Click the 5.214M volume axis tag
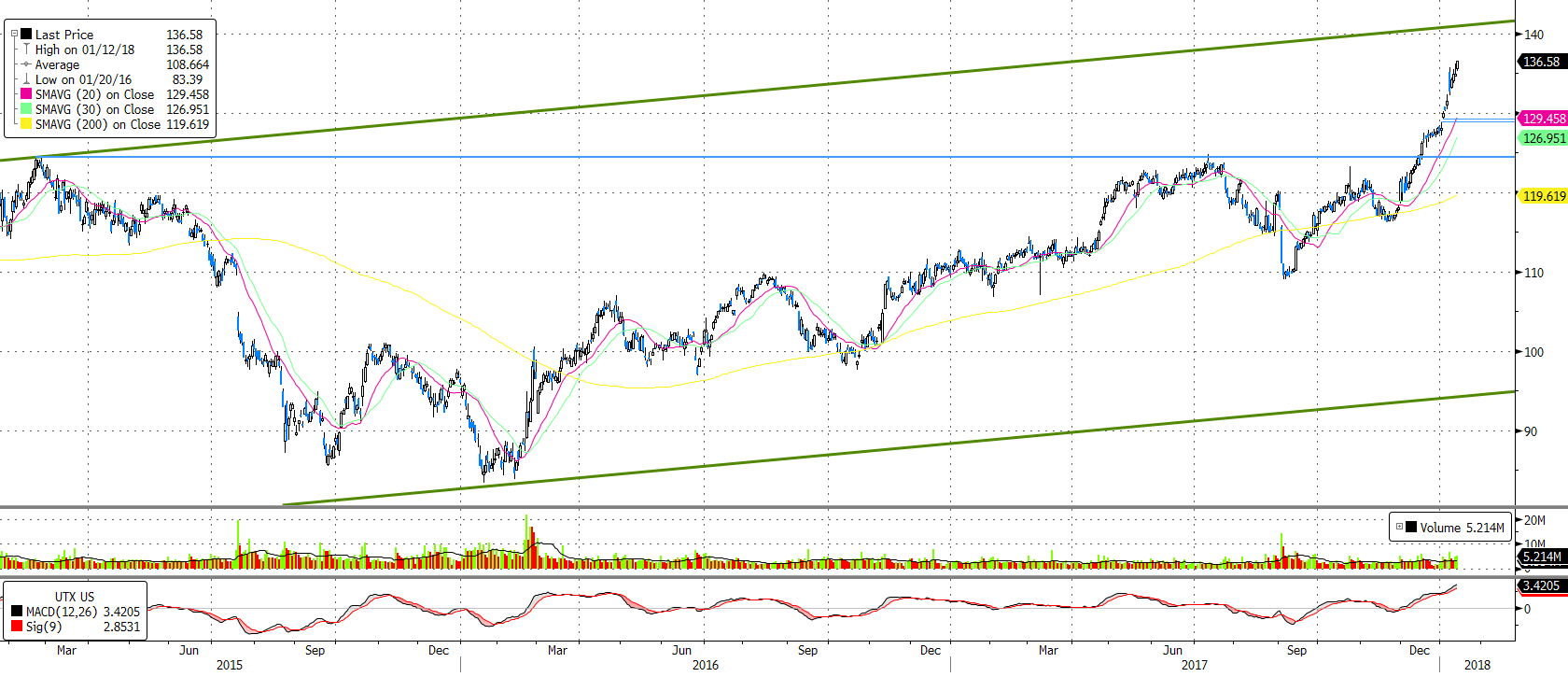Image resolution: width=1568 pixels, height=677 pixels. coord(1542,557)
